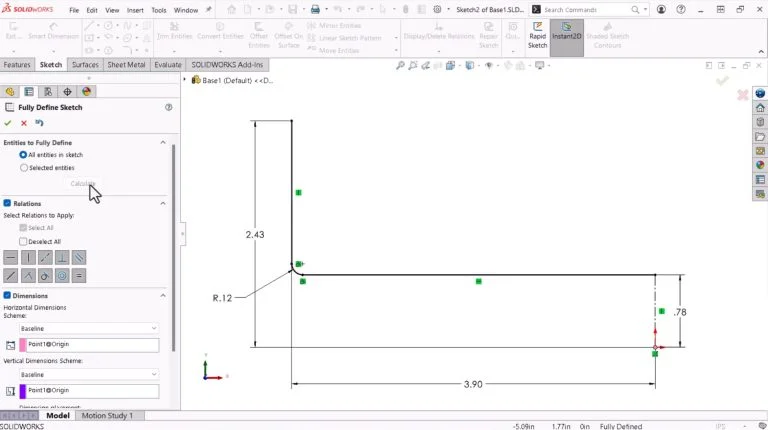Select the Rapid Sketch tool
Viewport: 768px width, 430px height.
coord(537,37)
